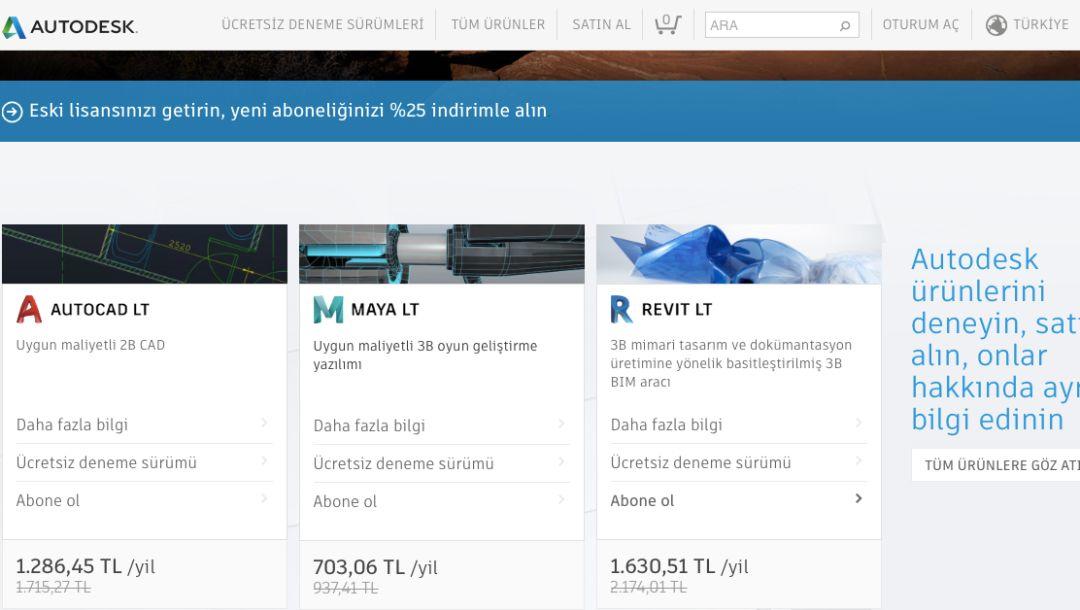The height and width of the screenshot is (610, 1080).
Task: Select the Türkiye region menu
Action: 1041,25
